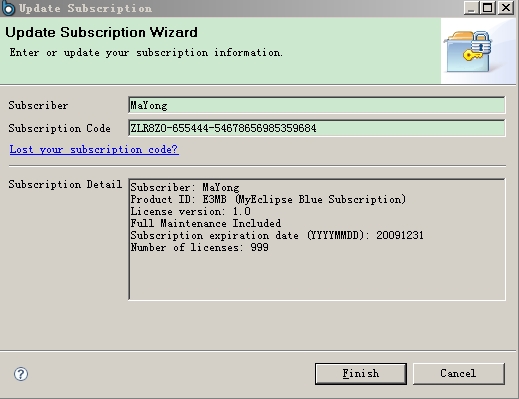The image size is (519, 399).
Task: Click the Finish button
Action: click(361, 373)
